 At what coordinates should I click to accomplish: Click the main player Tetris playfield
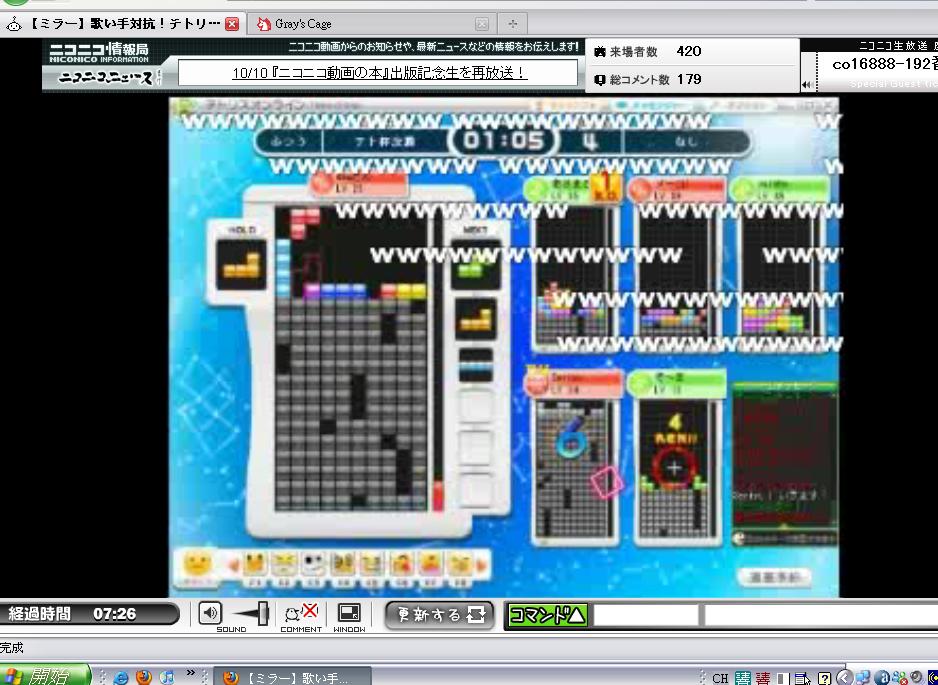coord(352,358)
